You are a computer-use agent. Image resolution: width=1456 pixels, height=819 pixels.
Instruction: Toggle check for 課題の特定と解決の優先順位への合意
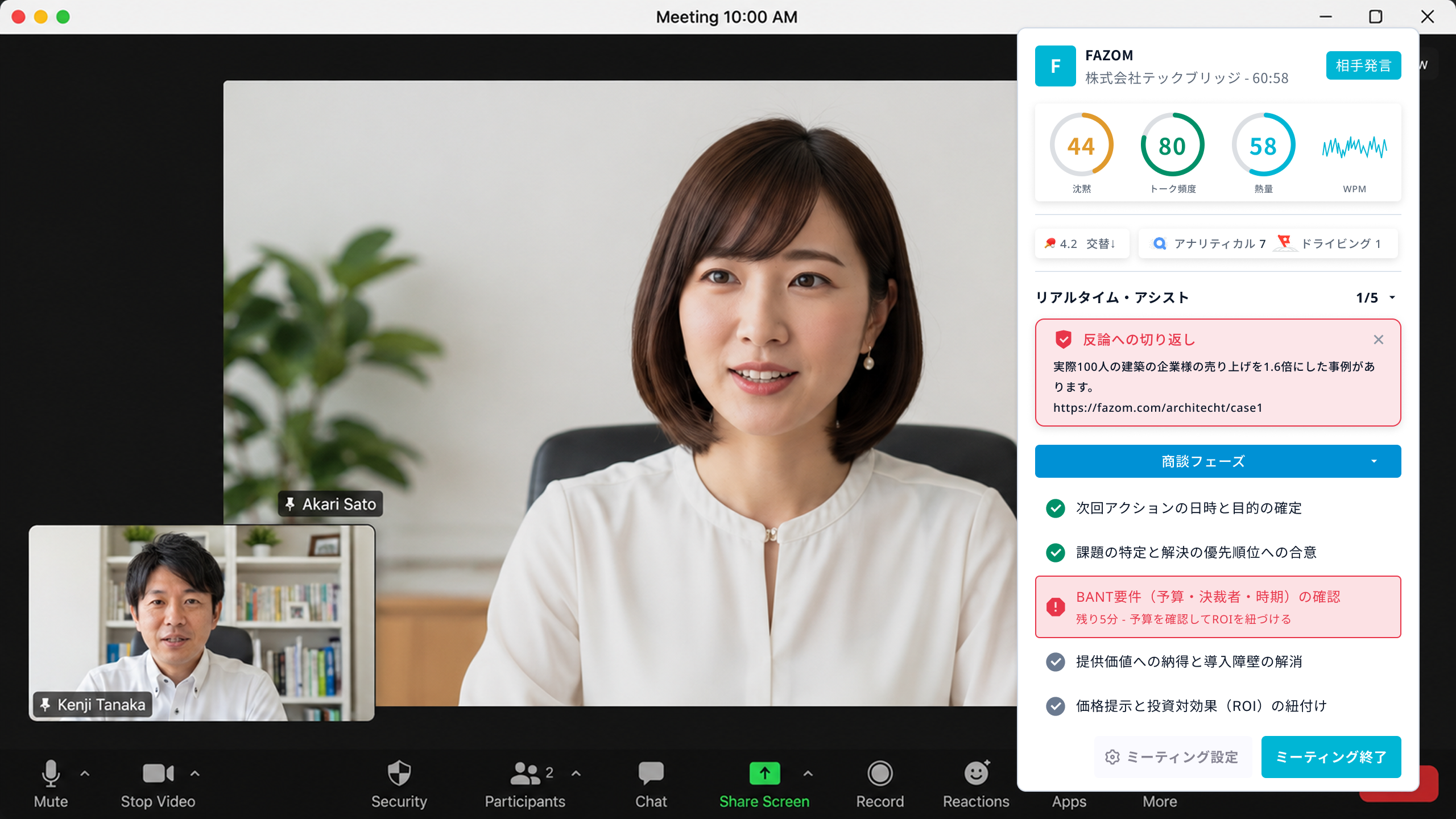tap(1056, 552)
